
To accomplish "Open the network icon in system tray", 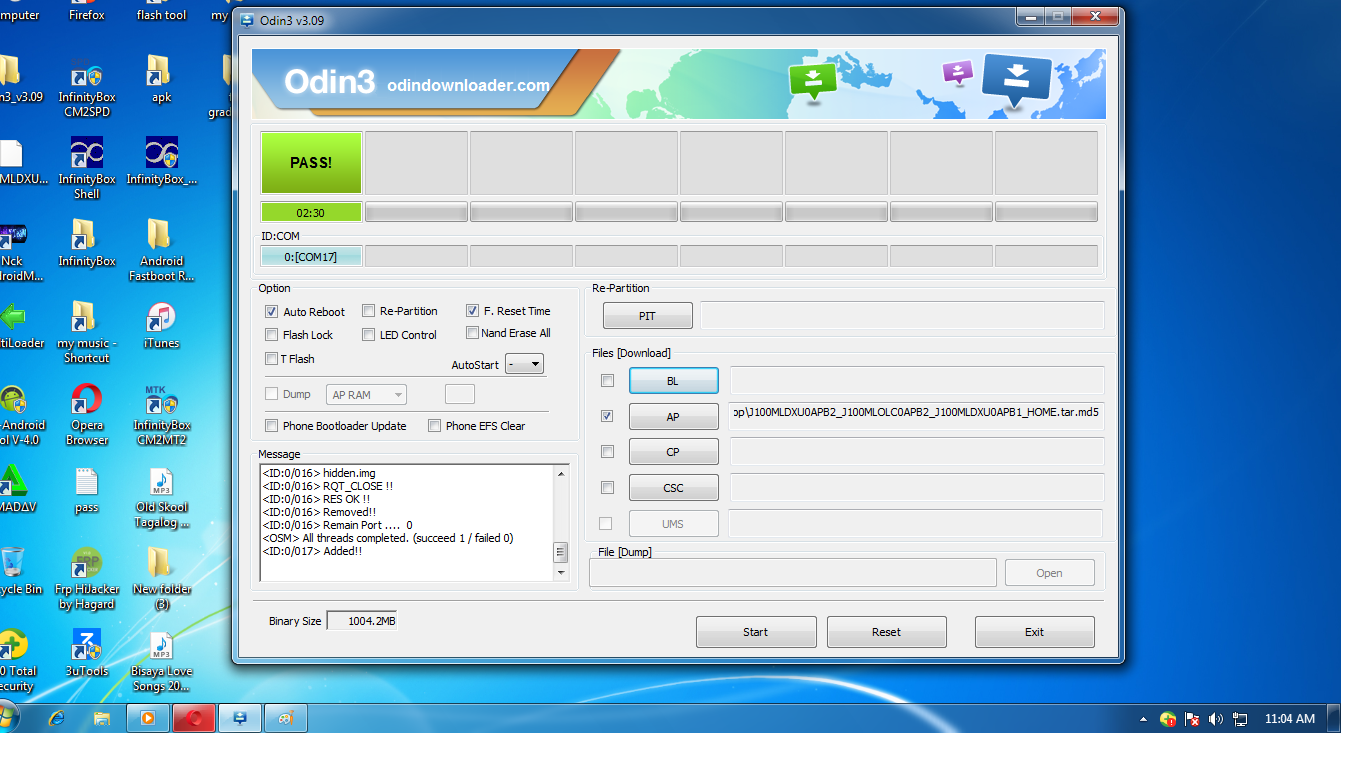I will point(1240,719).
